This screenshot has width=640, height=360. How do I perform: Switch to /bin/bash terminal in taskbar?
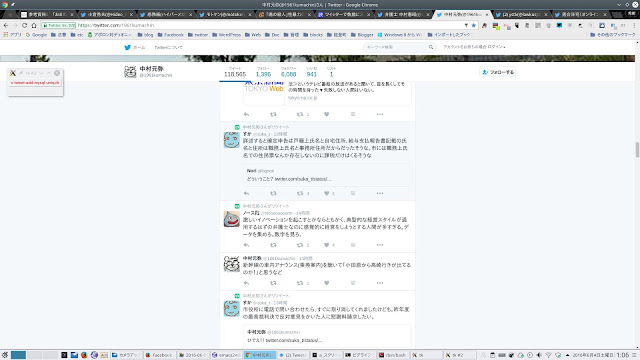coord(392,355)
